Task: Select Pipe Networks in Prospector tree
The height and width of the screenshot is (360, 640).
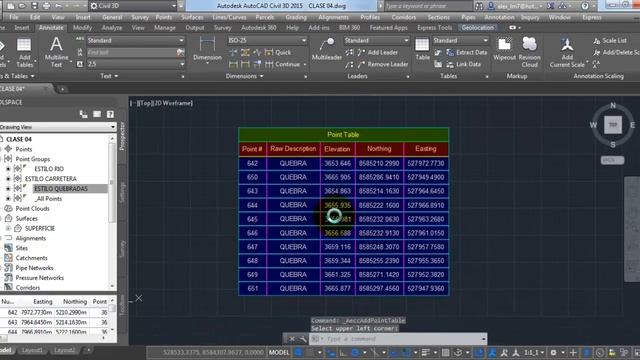Action: [x=34, y=268]
